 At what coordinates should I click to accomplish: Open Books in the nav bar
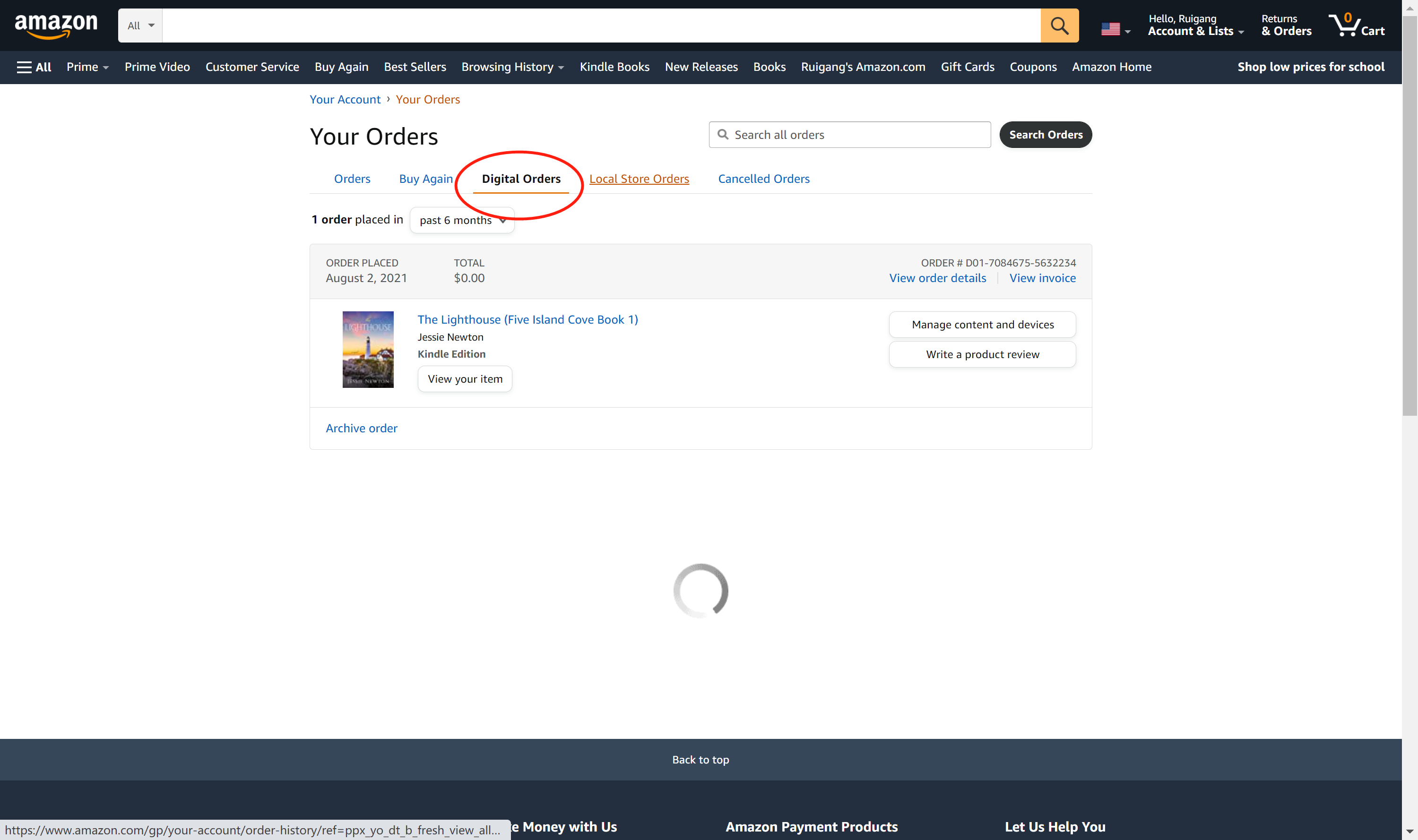tap(769, 68)
